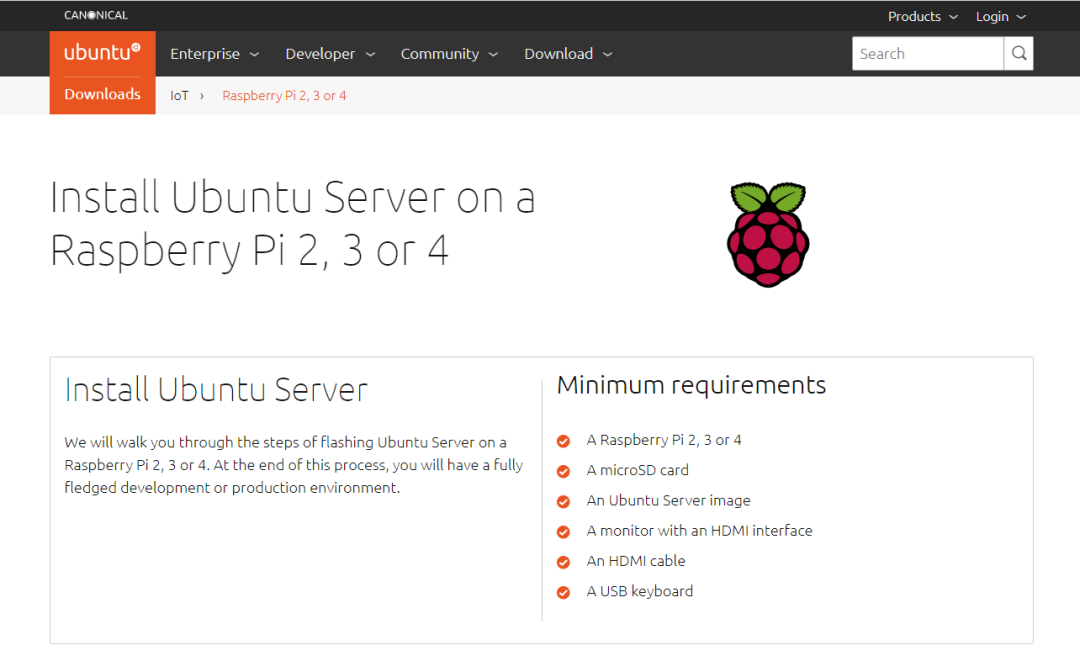Viewport: 1080px width, 661px height.
Task: Click the text A monitor with an HDMI interface
Action: coord(699,531)
